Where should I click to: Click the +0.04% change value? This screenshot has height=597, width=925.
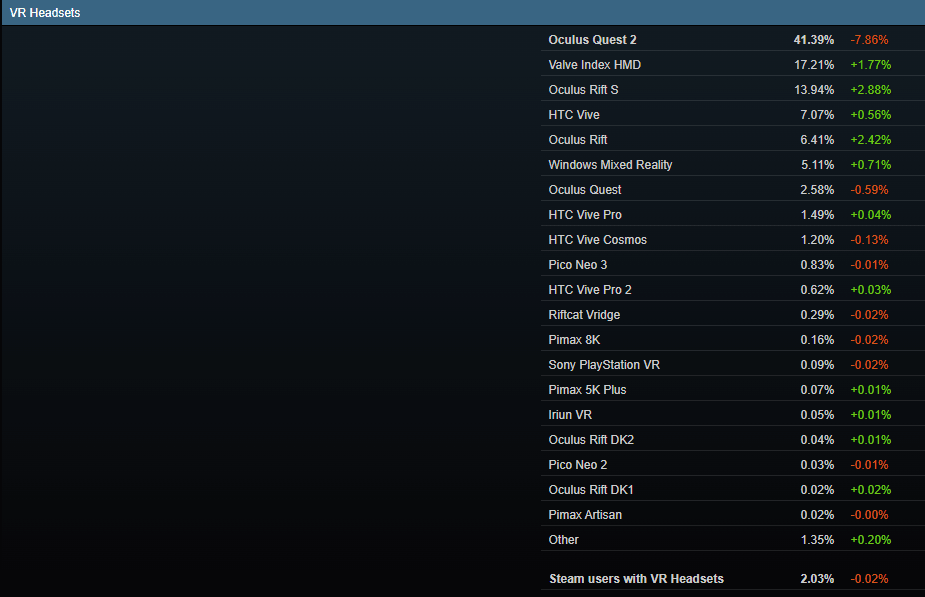click(x=871, y=215)
